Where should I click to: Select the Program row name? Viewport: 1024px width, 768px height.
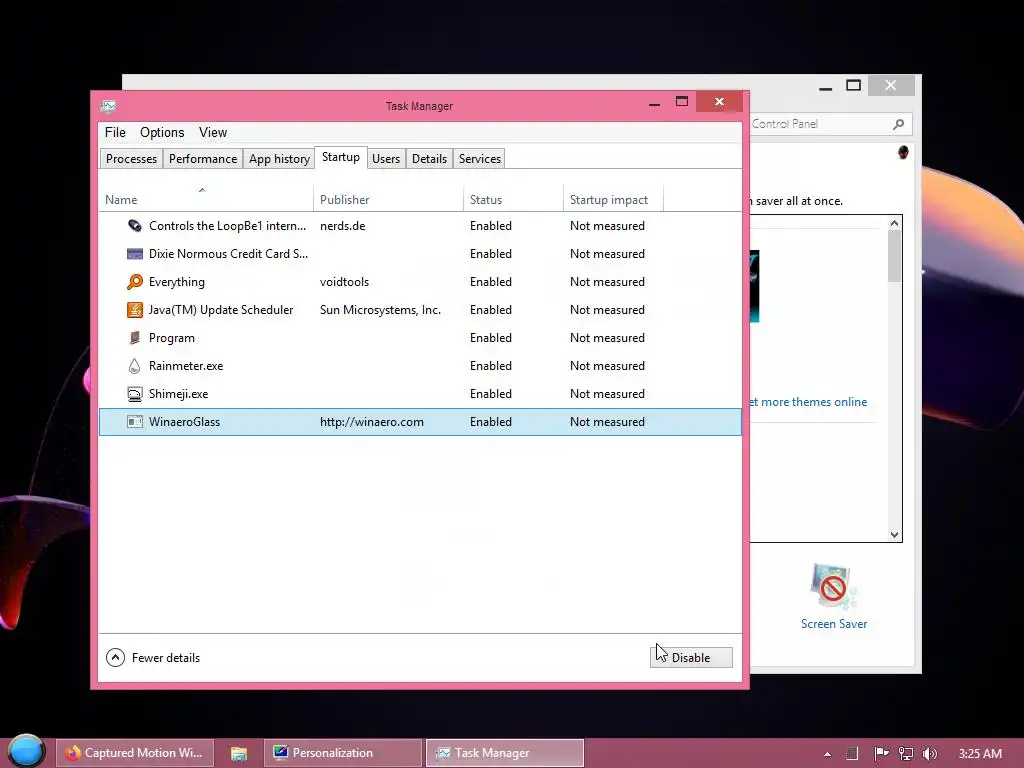point(172,338)
